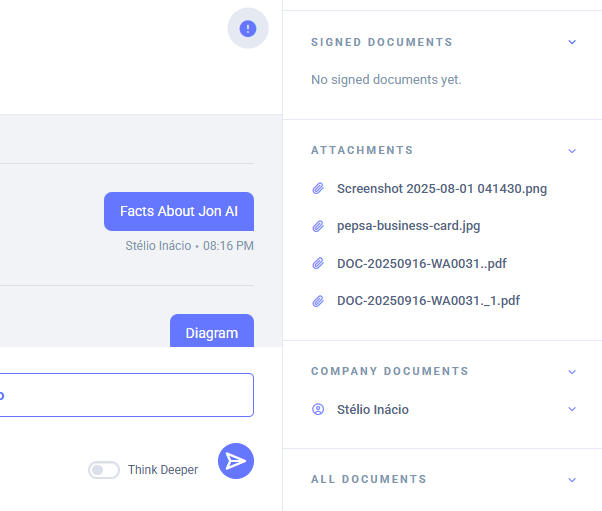
Task: Expand the All Documents section chevron
Action: pyautogui.click(x=572, y=480)
